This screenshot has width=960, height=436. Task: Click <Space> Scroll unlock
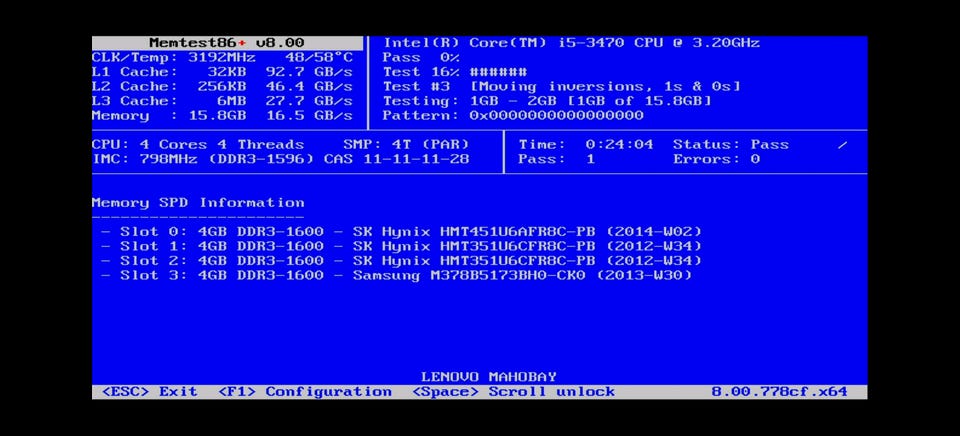point(513,392)
